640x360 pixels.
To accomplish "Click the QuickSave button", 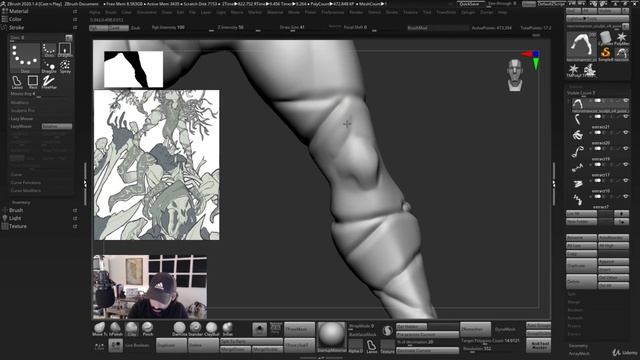I will pyautogui.click(x=469, y=4).
